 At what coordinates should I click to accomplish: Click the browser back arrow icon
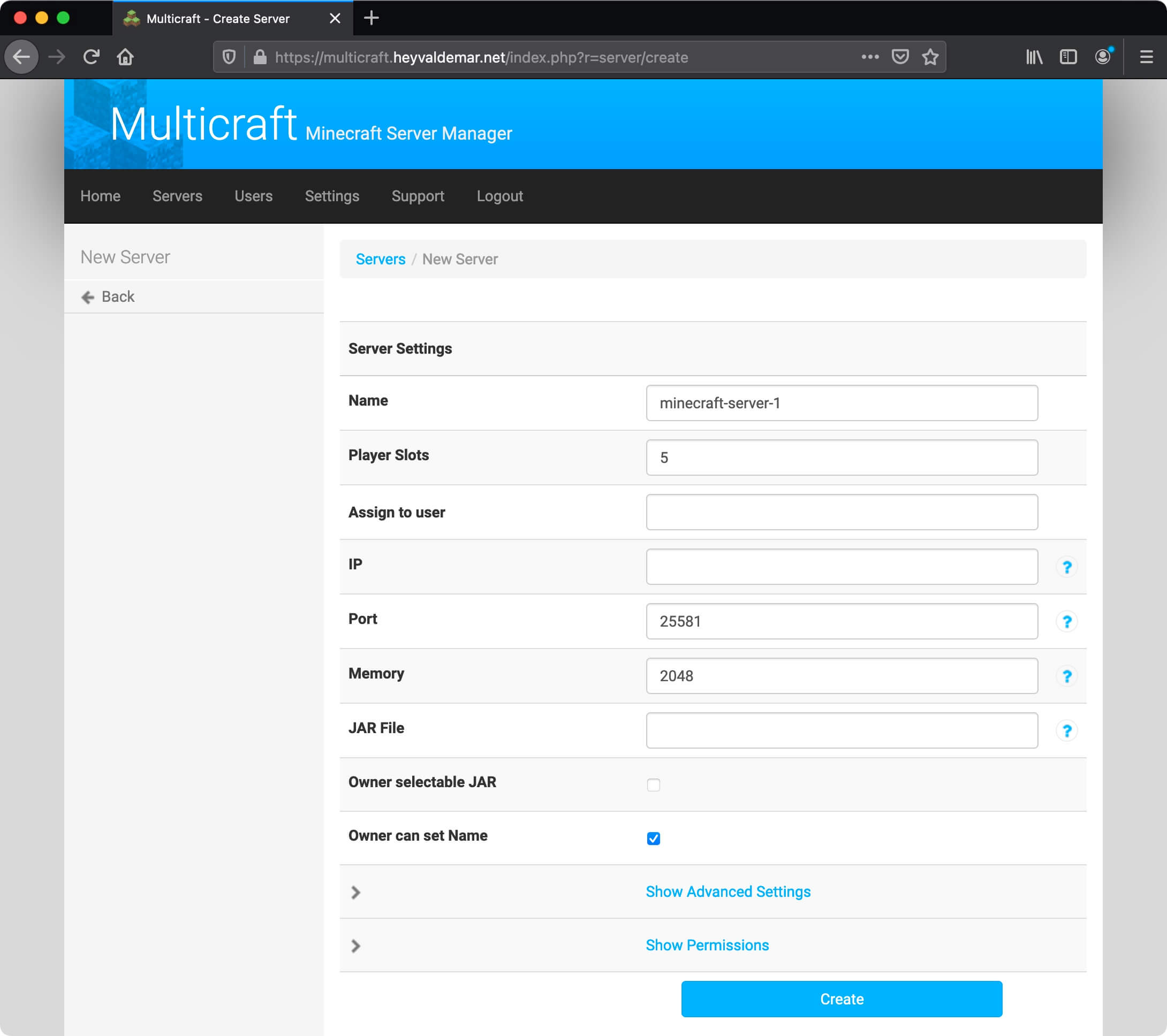[x=23, y=56]
